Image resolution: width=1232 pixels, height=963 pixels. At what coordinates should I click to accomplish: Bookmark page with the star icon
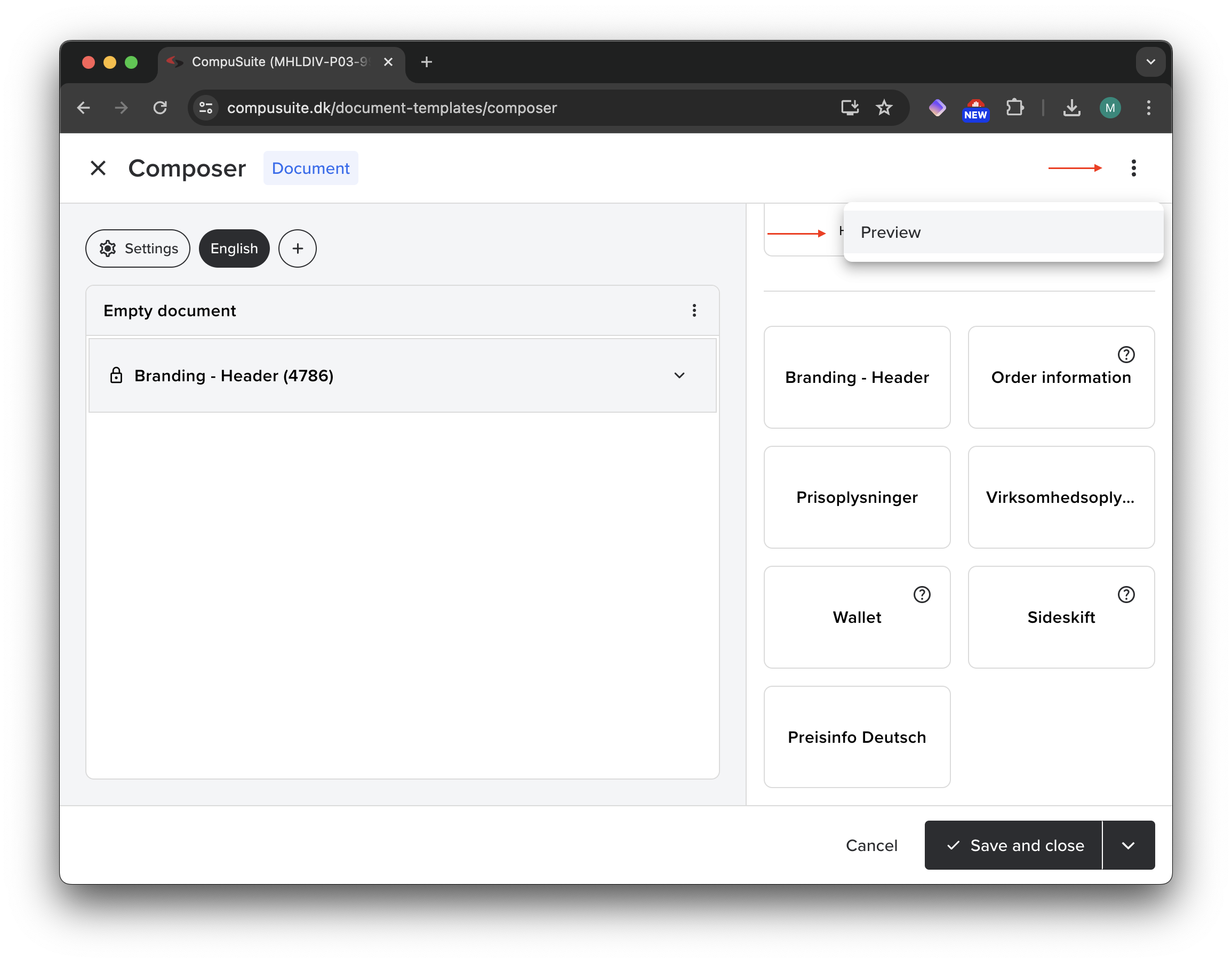click(884, 107)
